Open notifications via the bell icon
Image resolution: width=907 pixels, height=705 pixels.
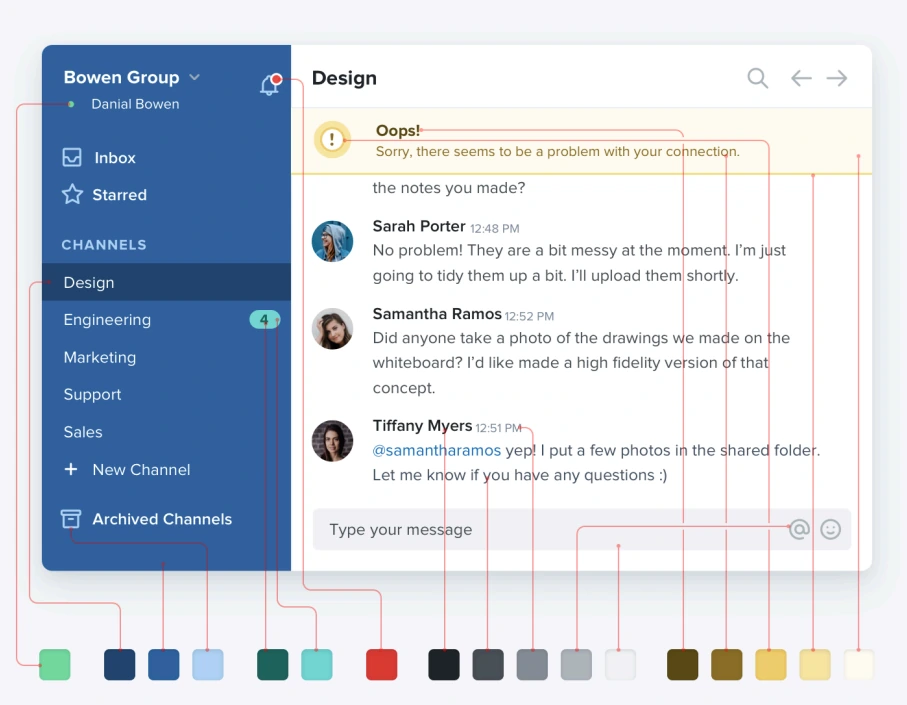click(268, 84)
